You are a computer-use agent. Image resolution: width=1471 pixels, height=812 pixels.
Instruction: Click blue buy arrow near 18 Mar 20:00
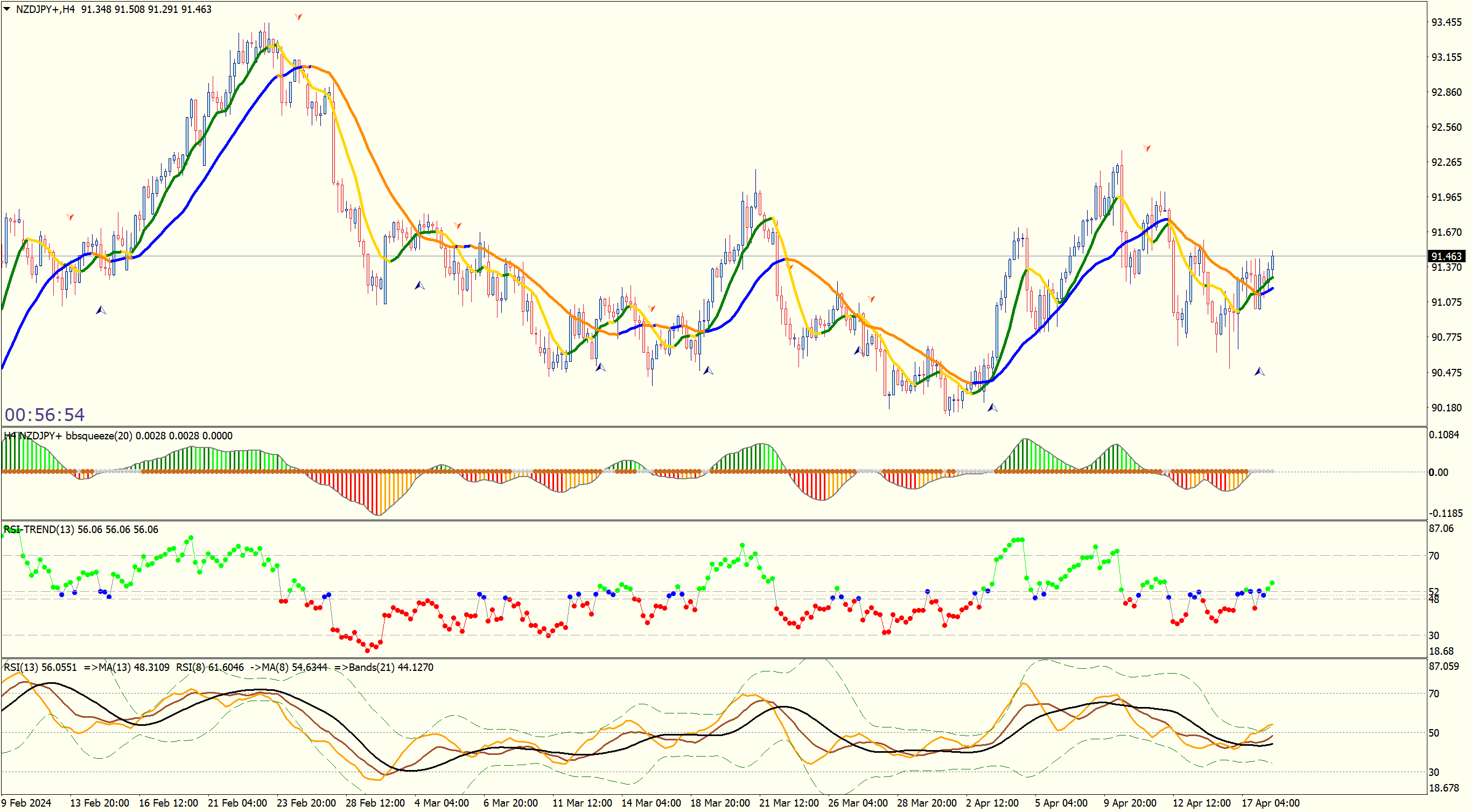click(708, 370)
